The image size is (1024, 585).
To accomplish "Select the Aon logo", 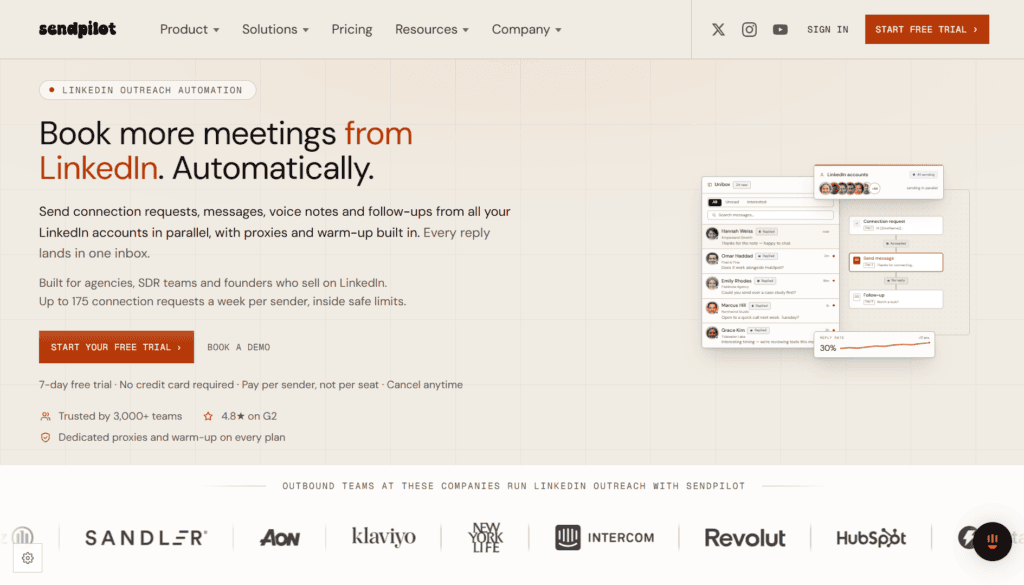I will (x=280, y=538).
